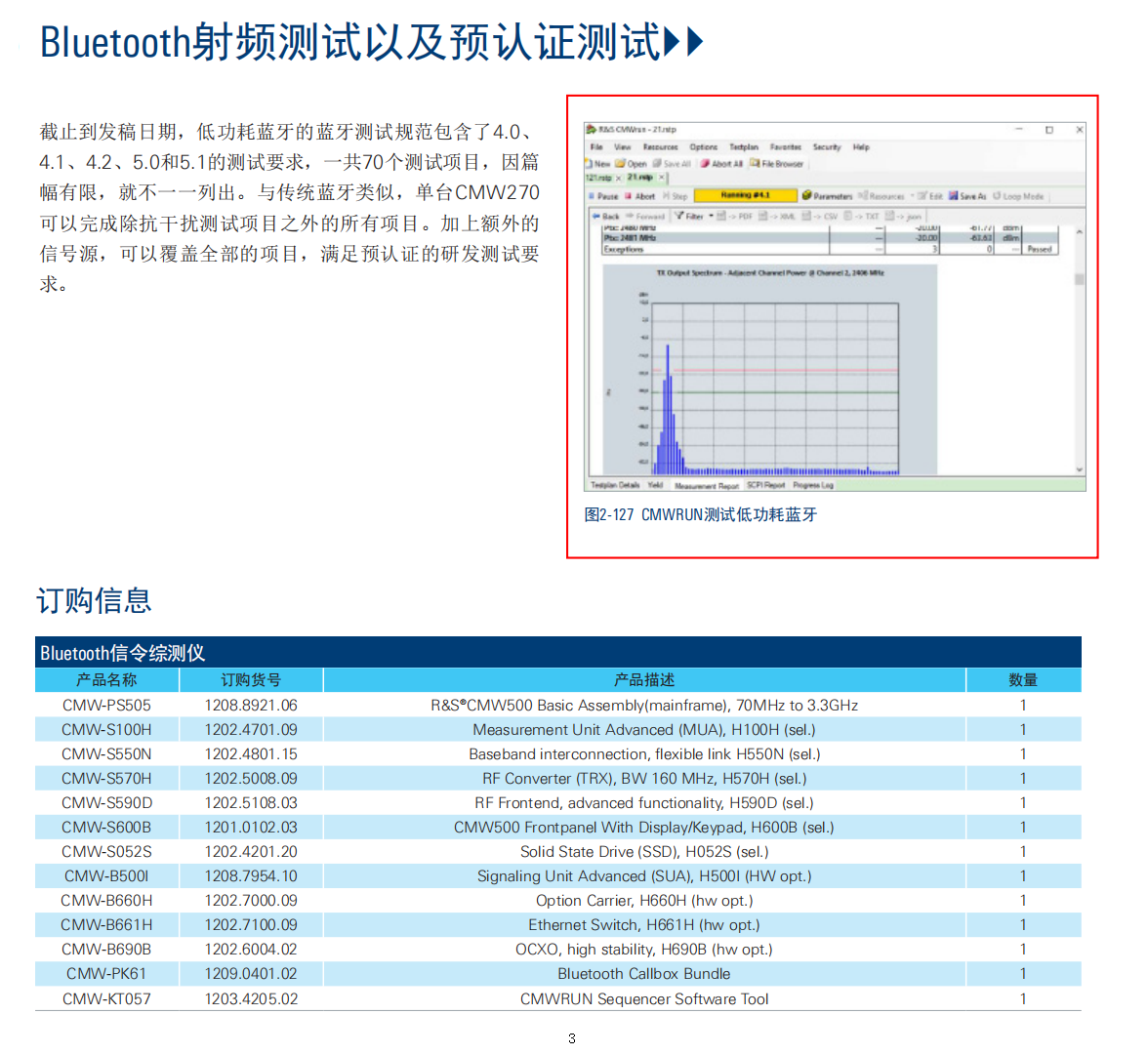This screenshot has height=1055, width=1148.
Task: Click figure caption 图2-127 CMWRUN测试低功耗蓝牙
Action: point(701,514)
